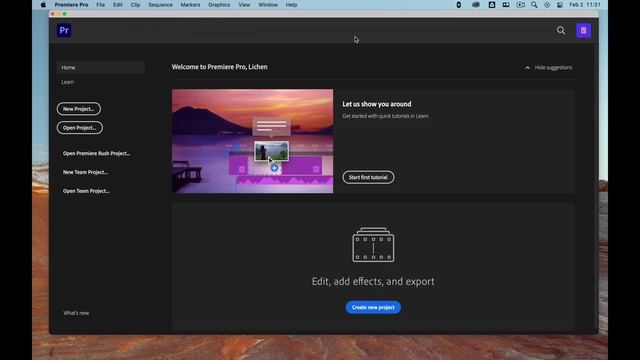
Task: Click Start first tutorial button
Action: tap(368, 177)
